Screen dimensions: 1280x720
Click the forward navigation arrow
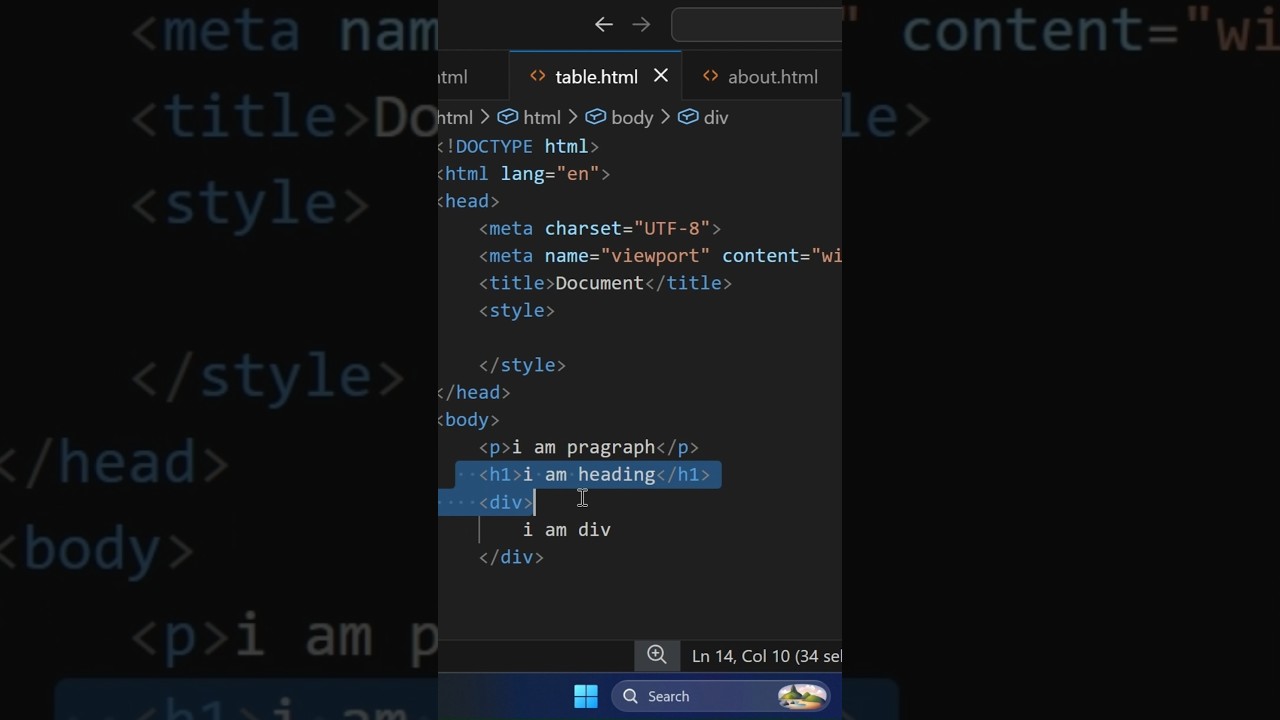[641, 25]
